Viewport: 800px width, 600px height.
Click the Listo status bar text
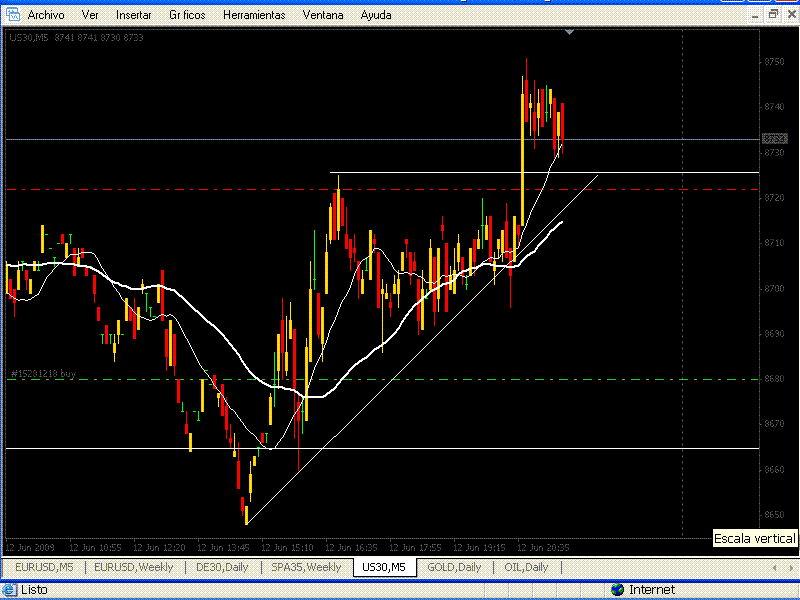point(34,590)
